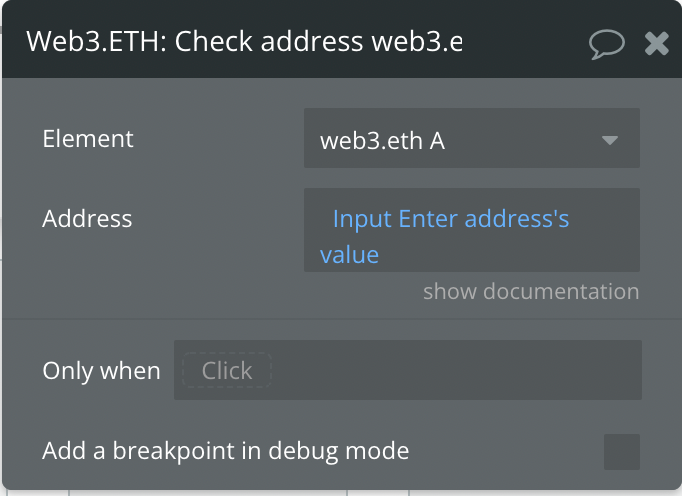This screenshot has width=682, height=496.
Task: Close the Web3.ETH action property panel
Action: tap(656, 44)
